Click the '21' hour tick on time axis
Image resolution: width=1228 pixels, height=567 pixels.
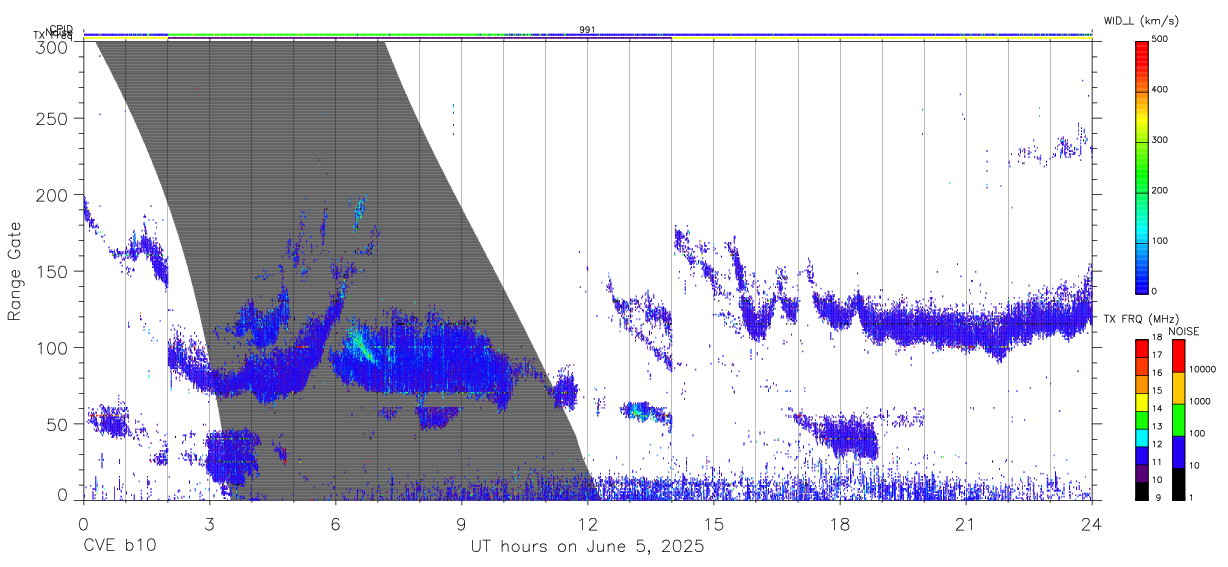pos(966,524)
